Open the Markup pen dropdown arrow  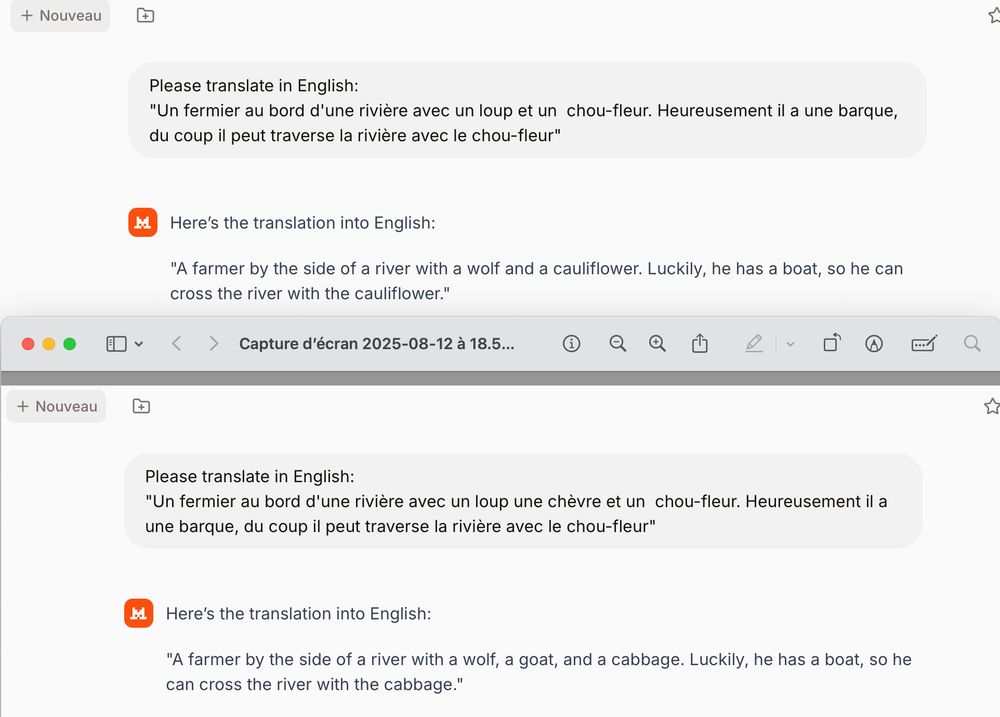[789, 343]
